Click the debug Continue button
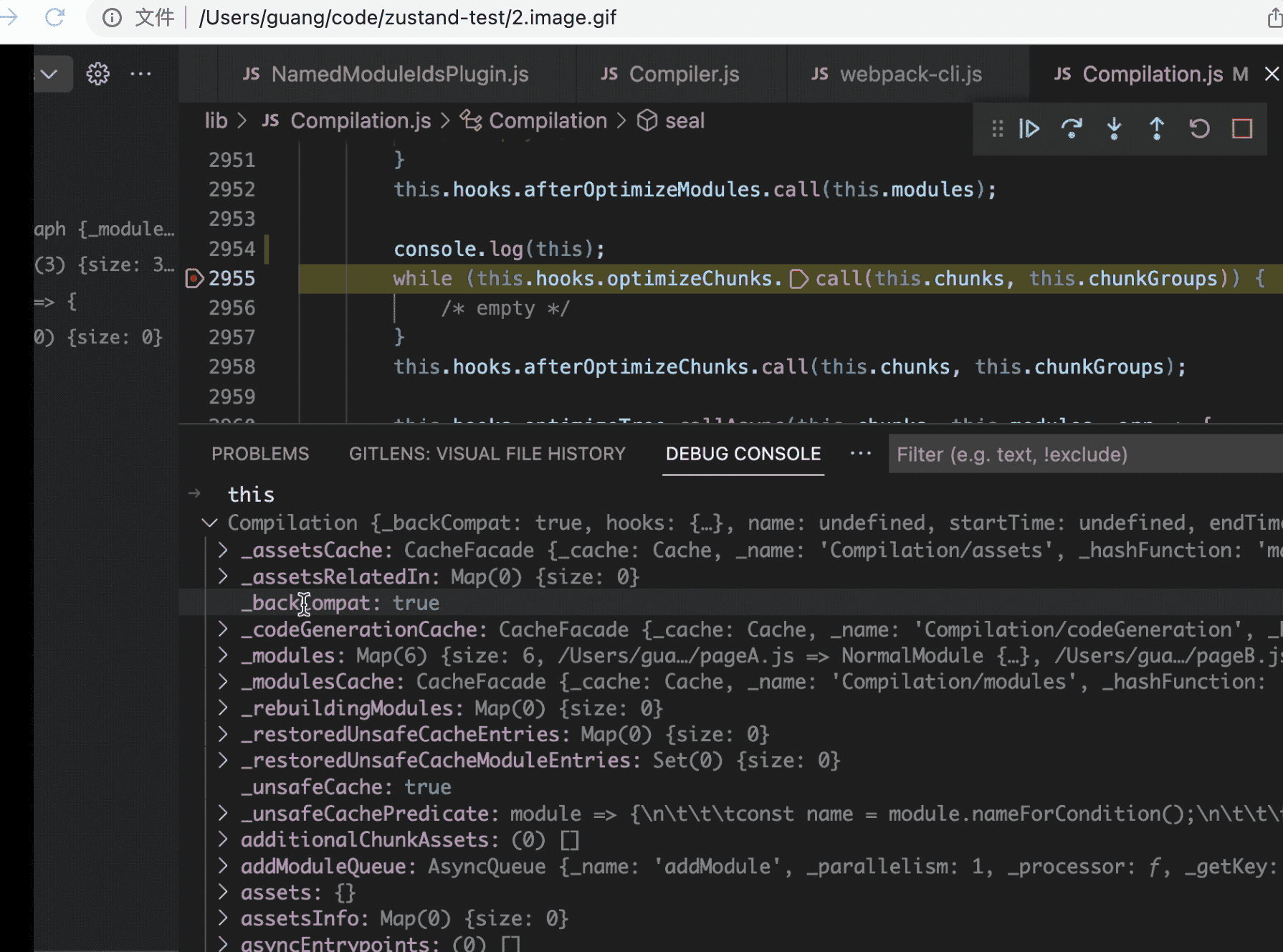This screenshot has width=1283, height=952. (1029, 129)
